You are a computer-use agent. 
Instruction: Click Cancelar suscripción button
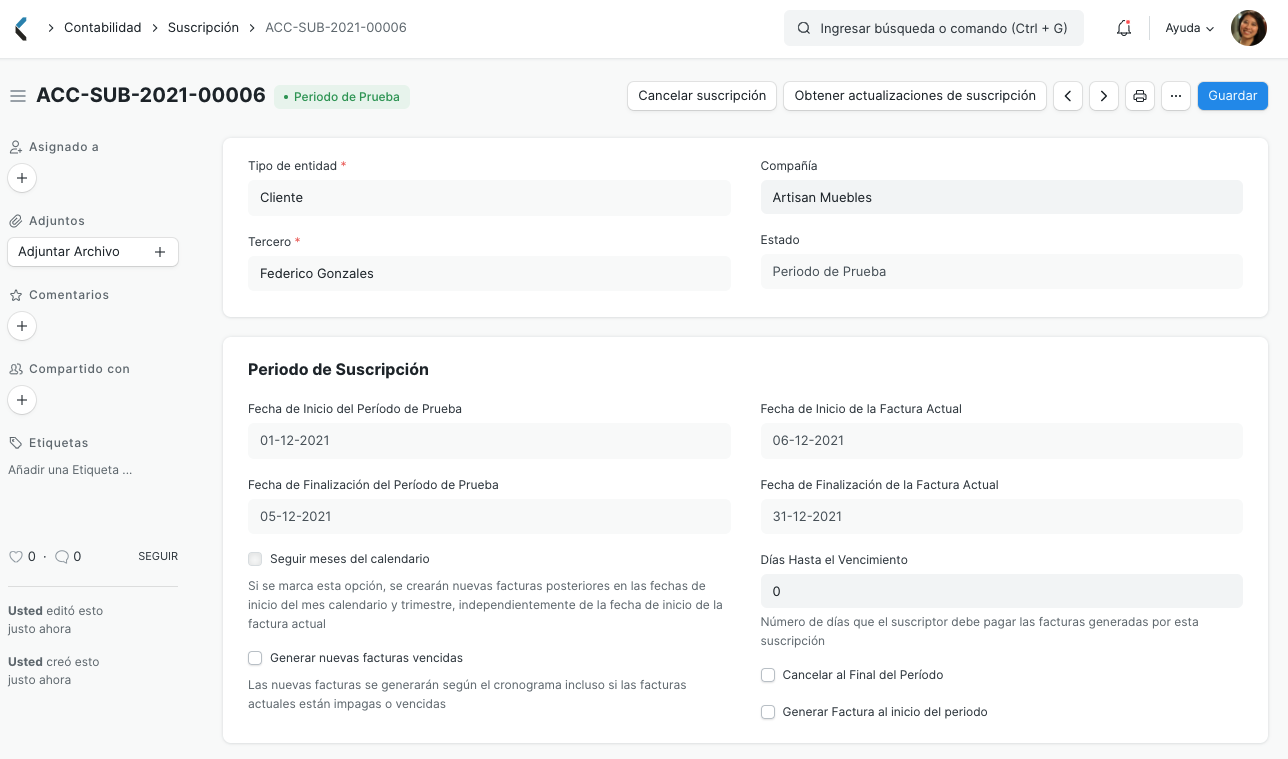[702, 96]
